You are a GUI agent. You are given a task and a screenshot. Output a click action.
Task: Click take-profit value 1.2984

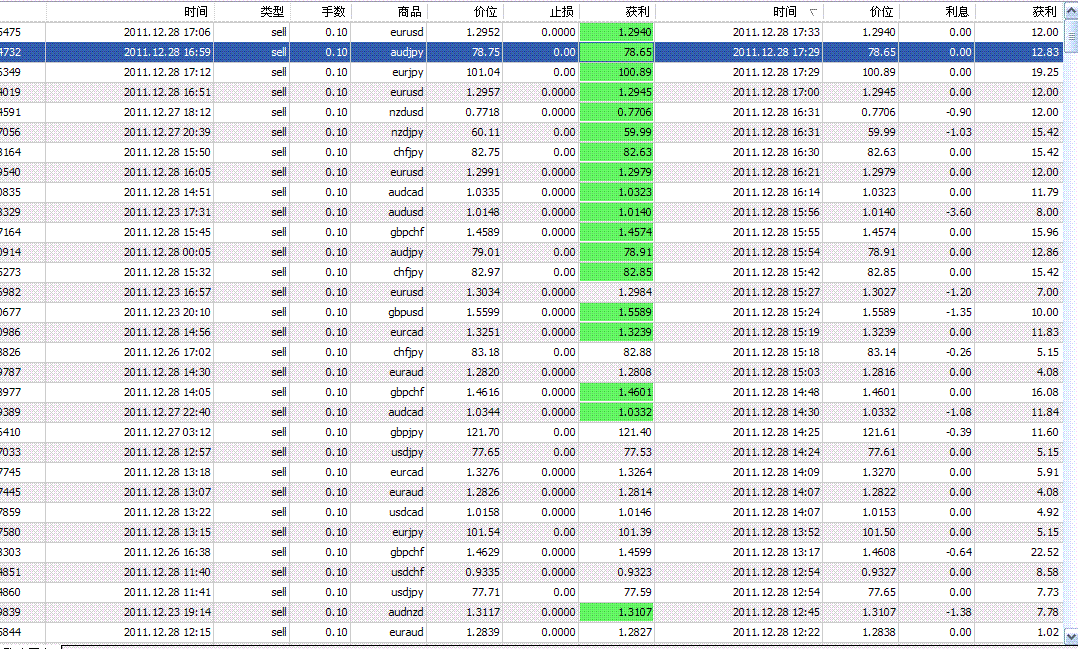click(x=635, y=292)
